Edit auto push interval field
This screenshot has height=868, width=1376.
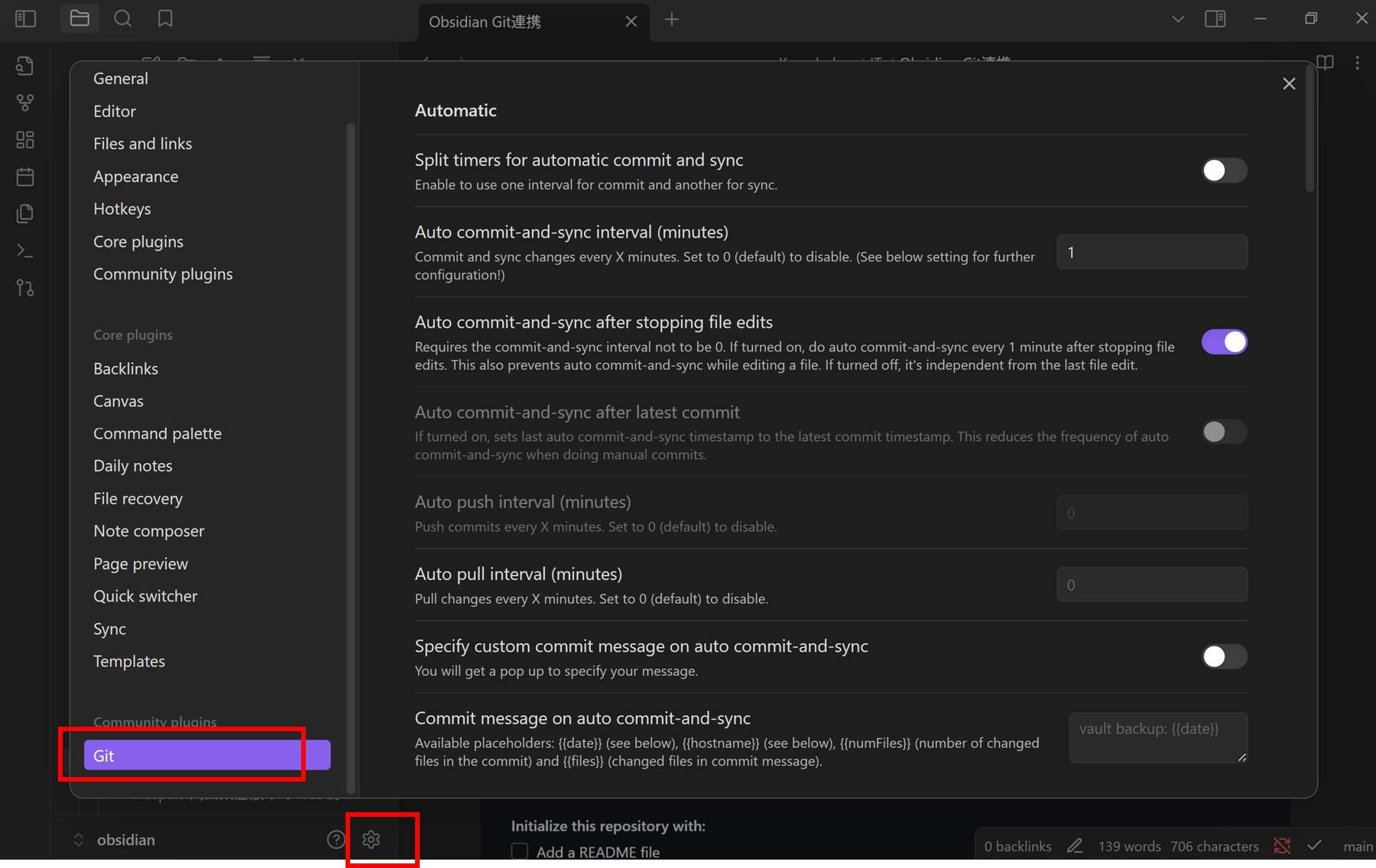pyautogui.click(x=1152, y=513)
